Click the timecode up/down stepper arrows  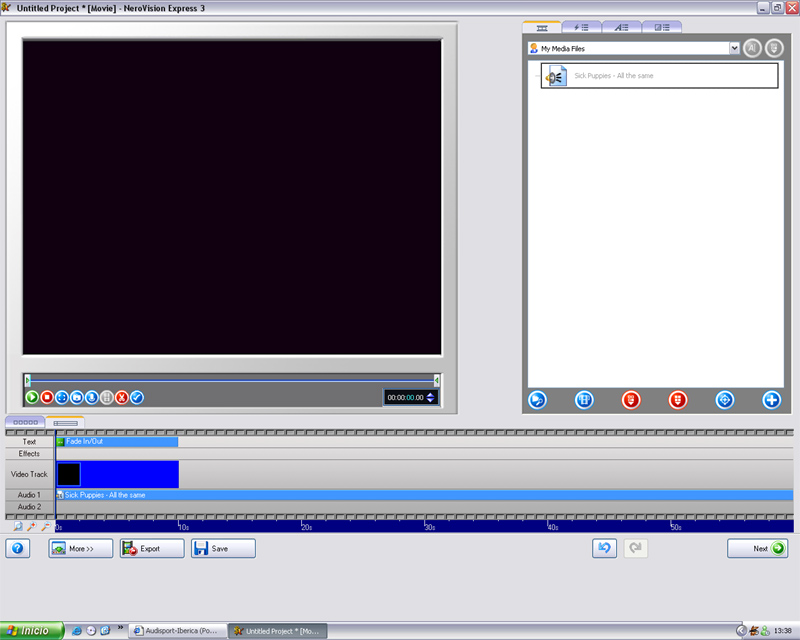[431, 398]
